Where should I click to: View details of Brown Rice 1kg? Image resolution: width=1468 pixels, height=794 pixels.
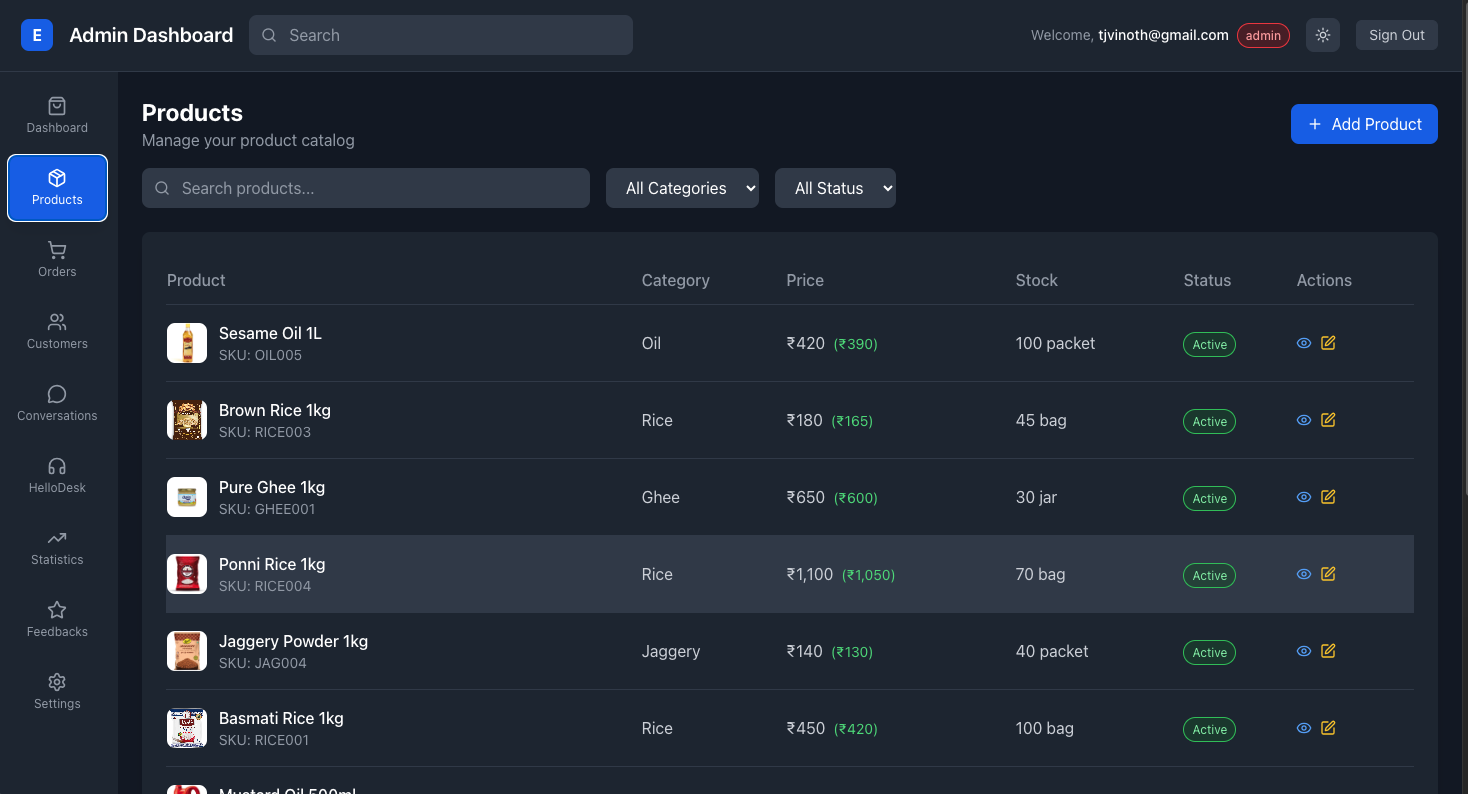pos(1304,420)
